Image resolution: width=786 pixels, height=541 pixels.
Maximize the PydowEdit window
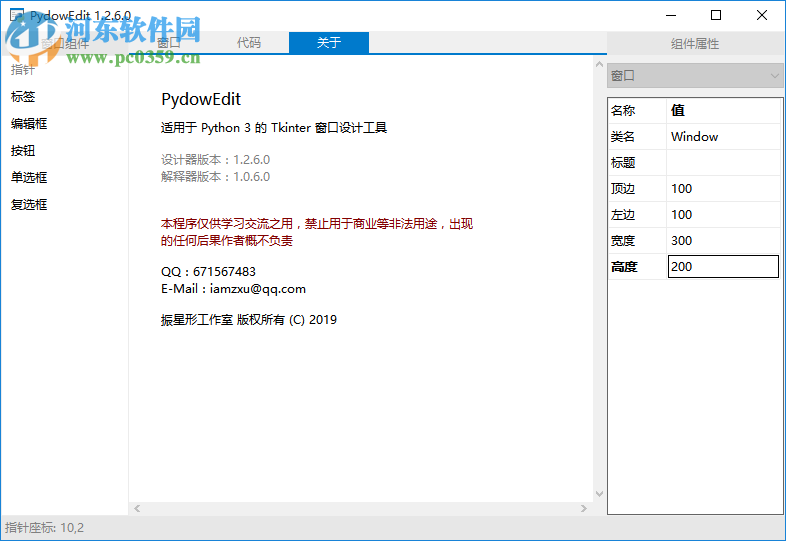pos(716,15)
